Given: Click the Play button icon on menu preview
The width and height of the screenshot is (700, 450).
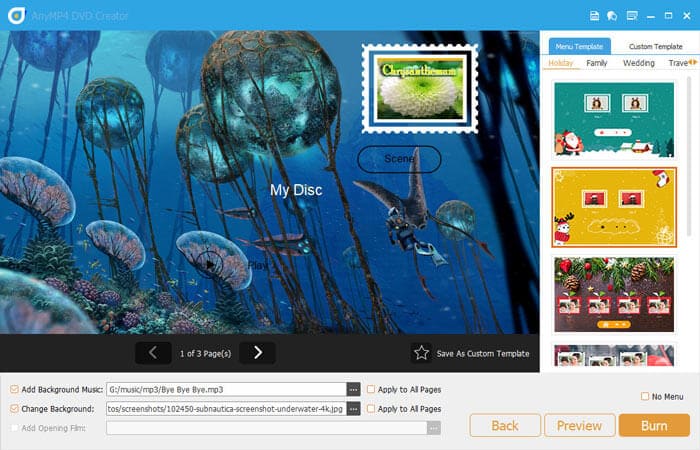Looking at the screenshot, I should tap(209, 264).
